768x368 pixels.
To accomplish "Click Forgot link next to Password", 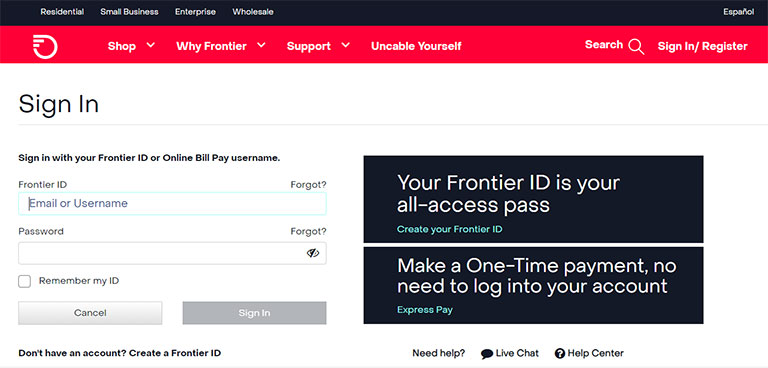I will click(x=308, y=231).
